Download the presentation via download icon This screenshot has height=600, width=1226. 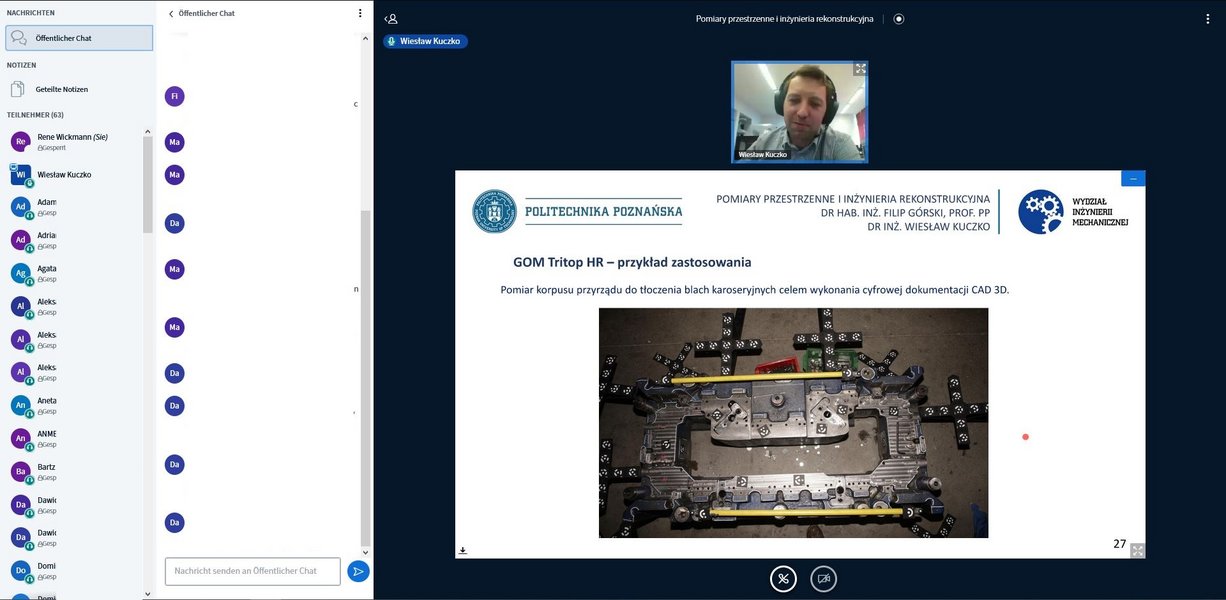pos(463,550)
